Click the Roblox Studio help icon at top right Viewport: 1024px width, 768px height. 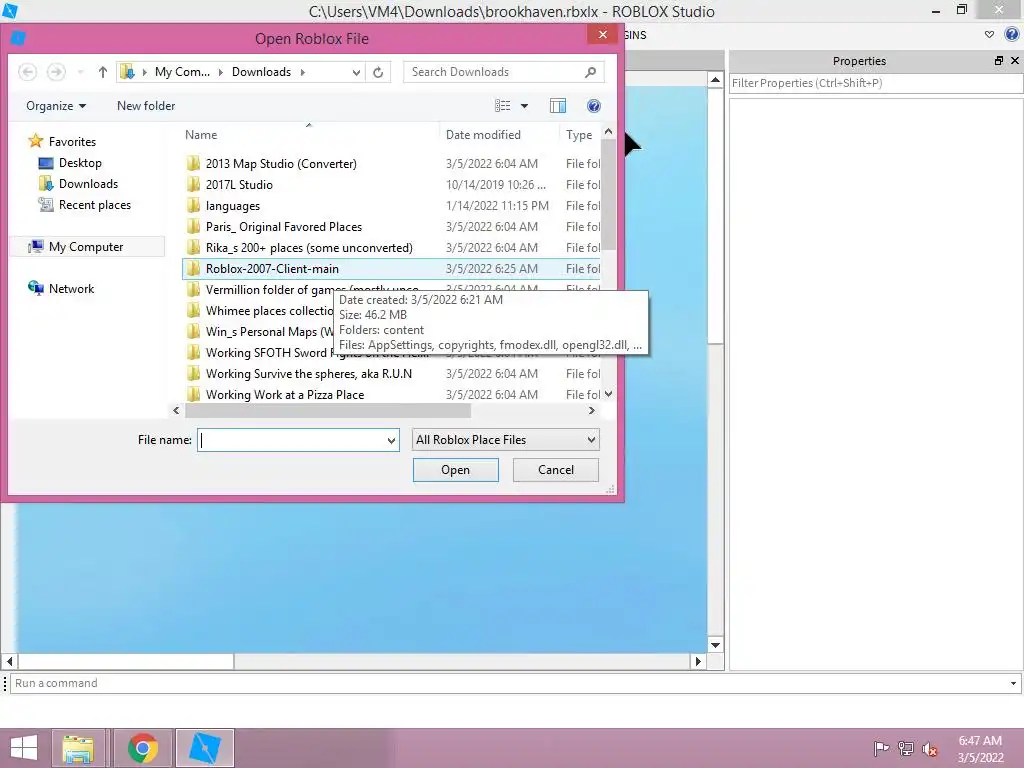click(x=1012, y=35)
